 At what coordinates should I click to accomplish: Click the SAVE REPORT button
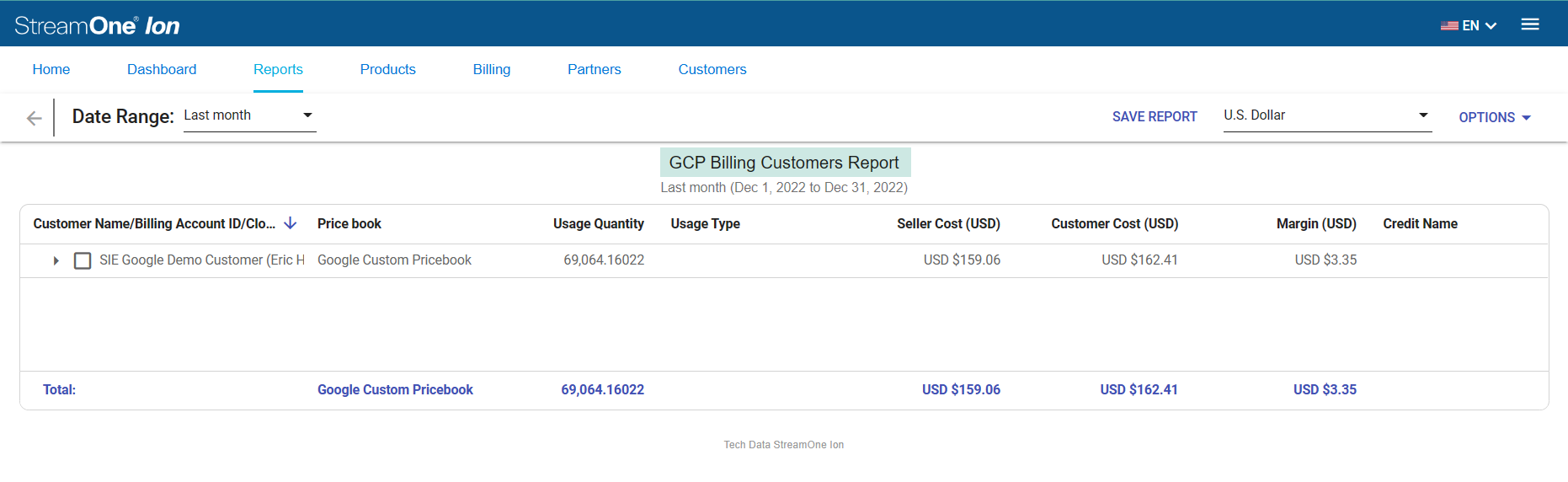(x=1155, y=117)
